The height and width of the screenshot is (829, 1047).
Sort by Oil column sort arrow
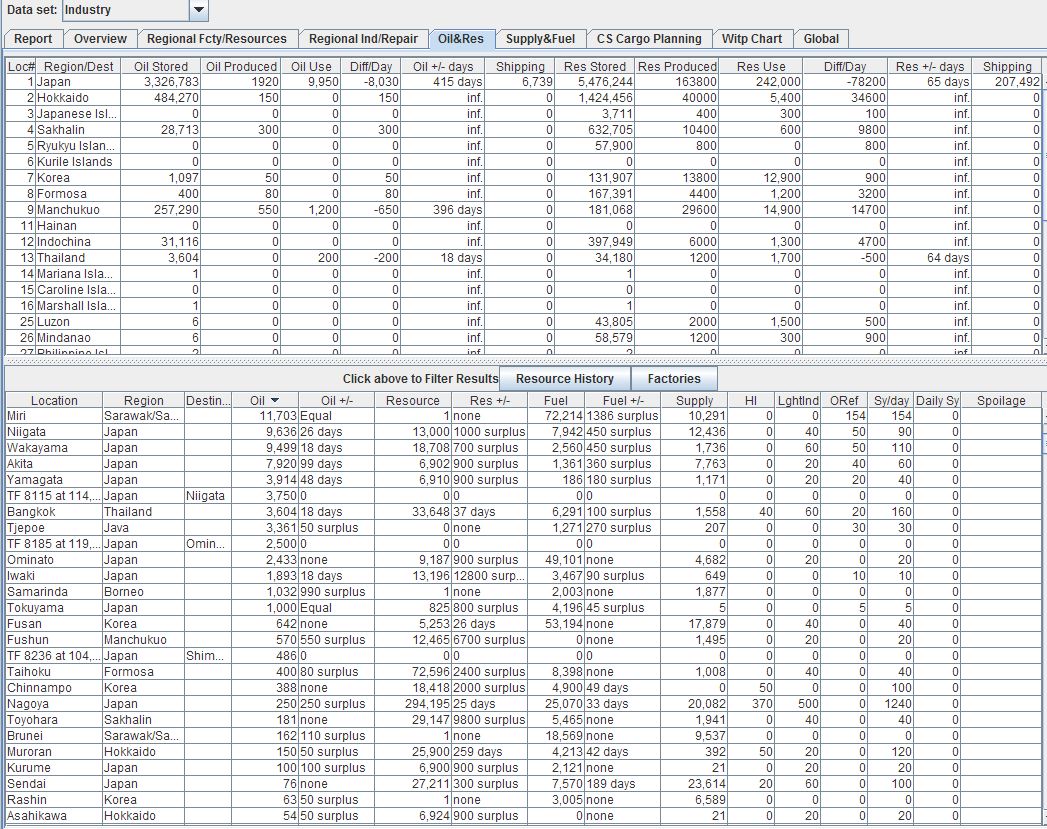274,400
